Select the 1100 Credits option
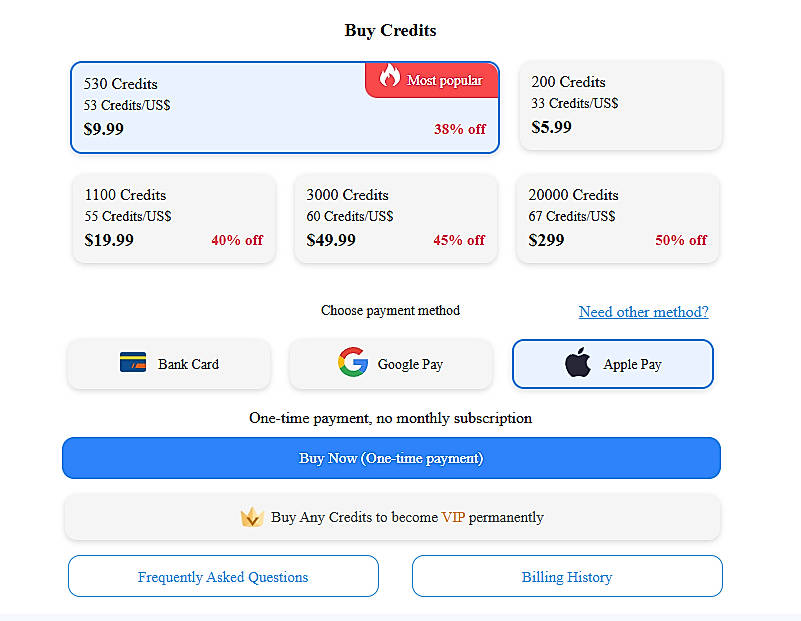 click(174, 218)
